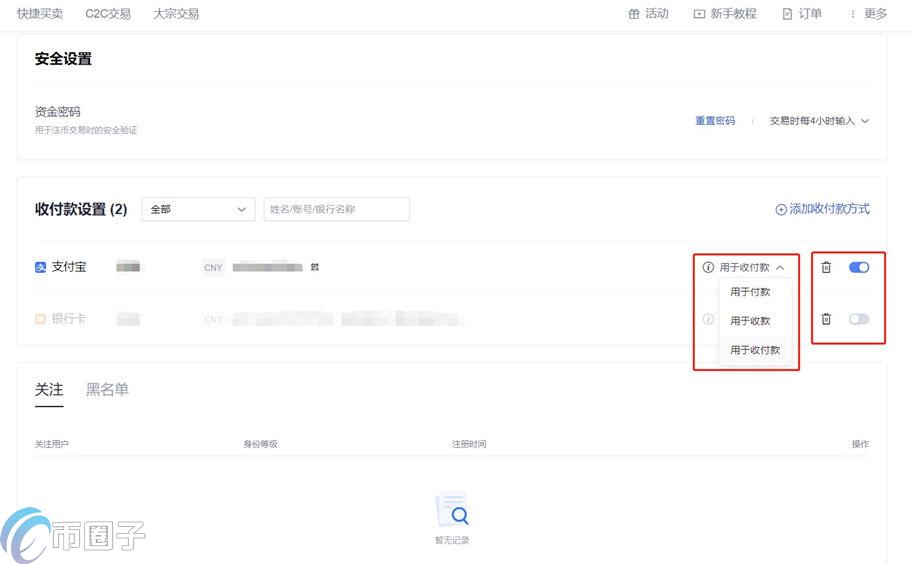Click the 身份等级 column header
This screenshot has height=564, width=913.
[x=260, y=444]
